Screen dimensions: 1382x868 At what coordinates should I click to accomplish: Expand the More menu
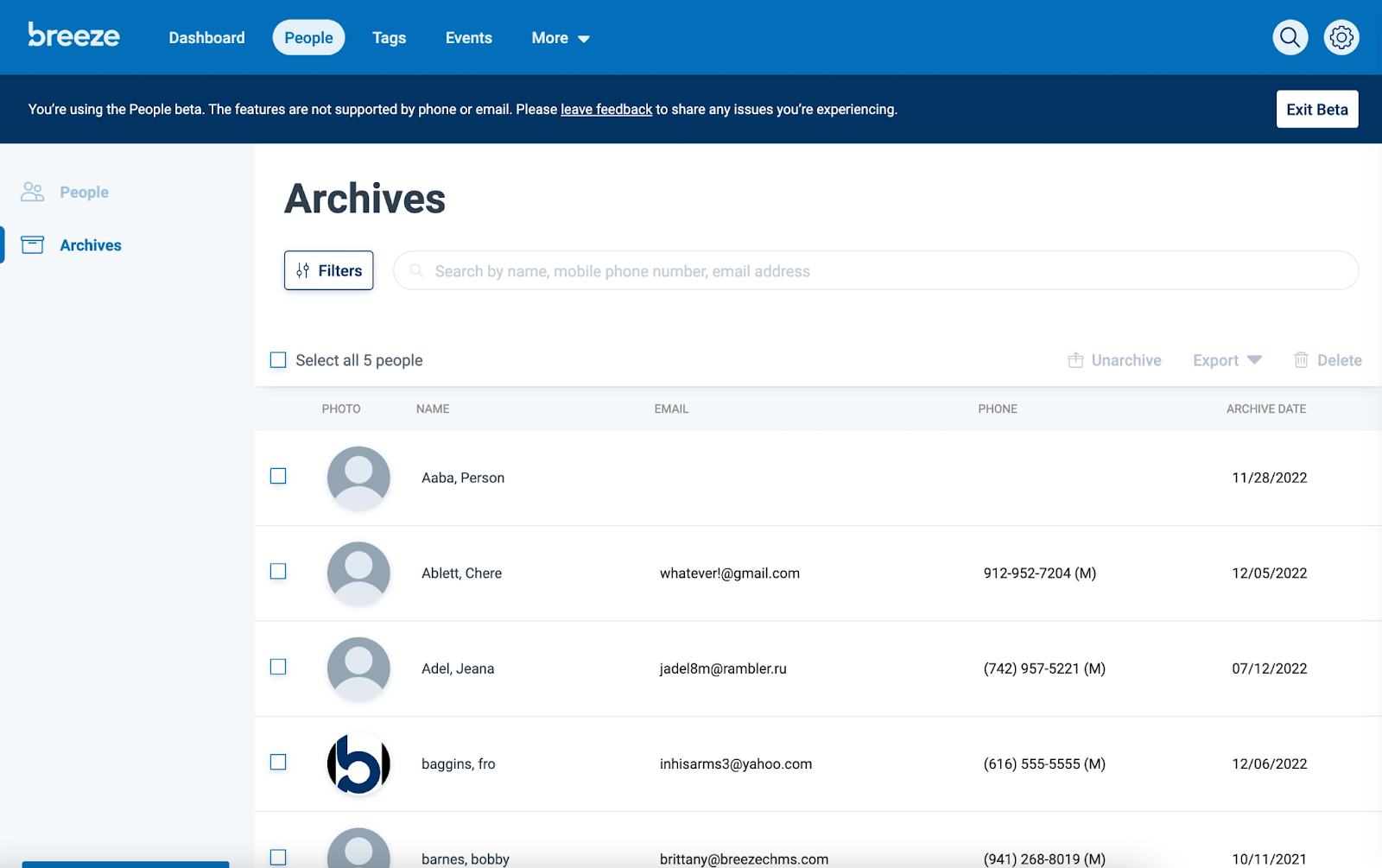(x=561, y=38)
